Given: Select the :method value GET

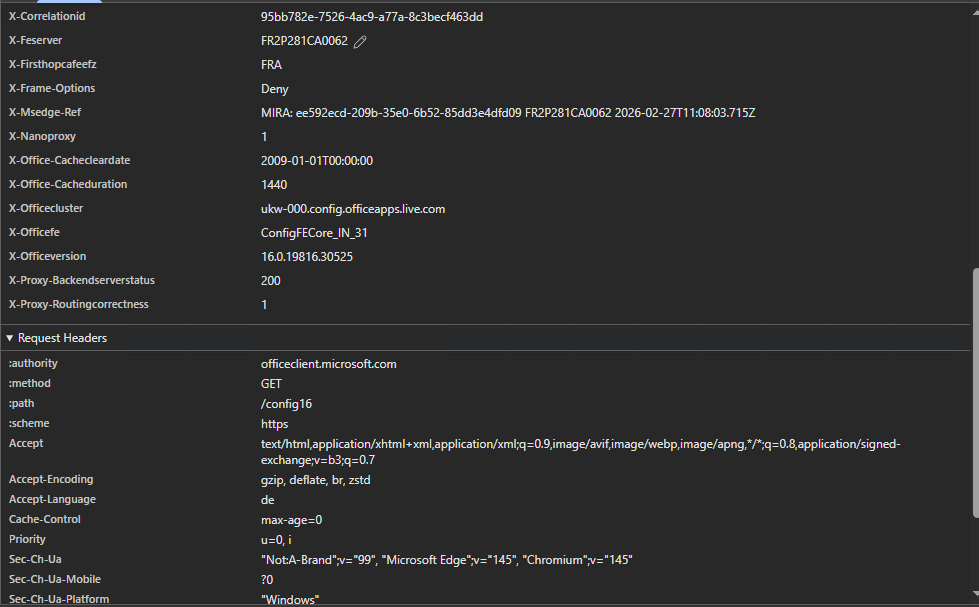Looking at the screenshot, I should 271,384.
